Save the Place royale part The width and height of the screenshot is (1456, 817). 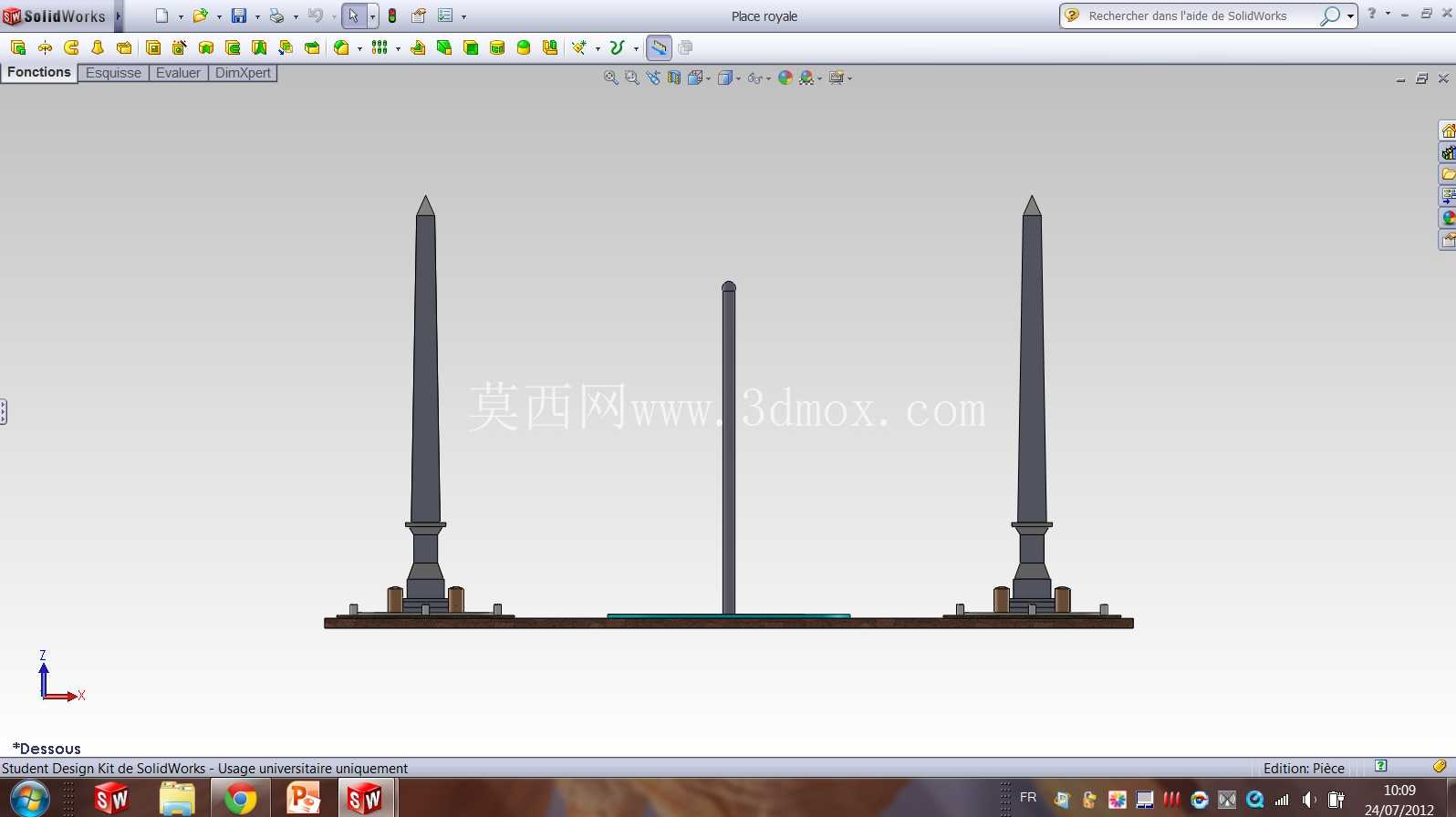238,16
